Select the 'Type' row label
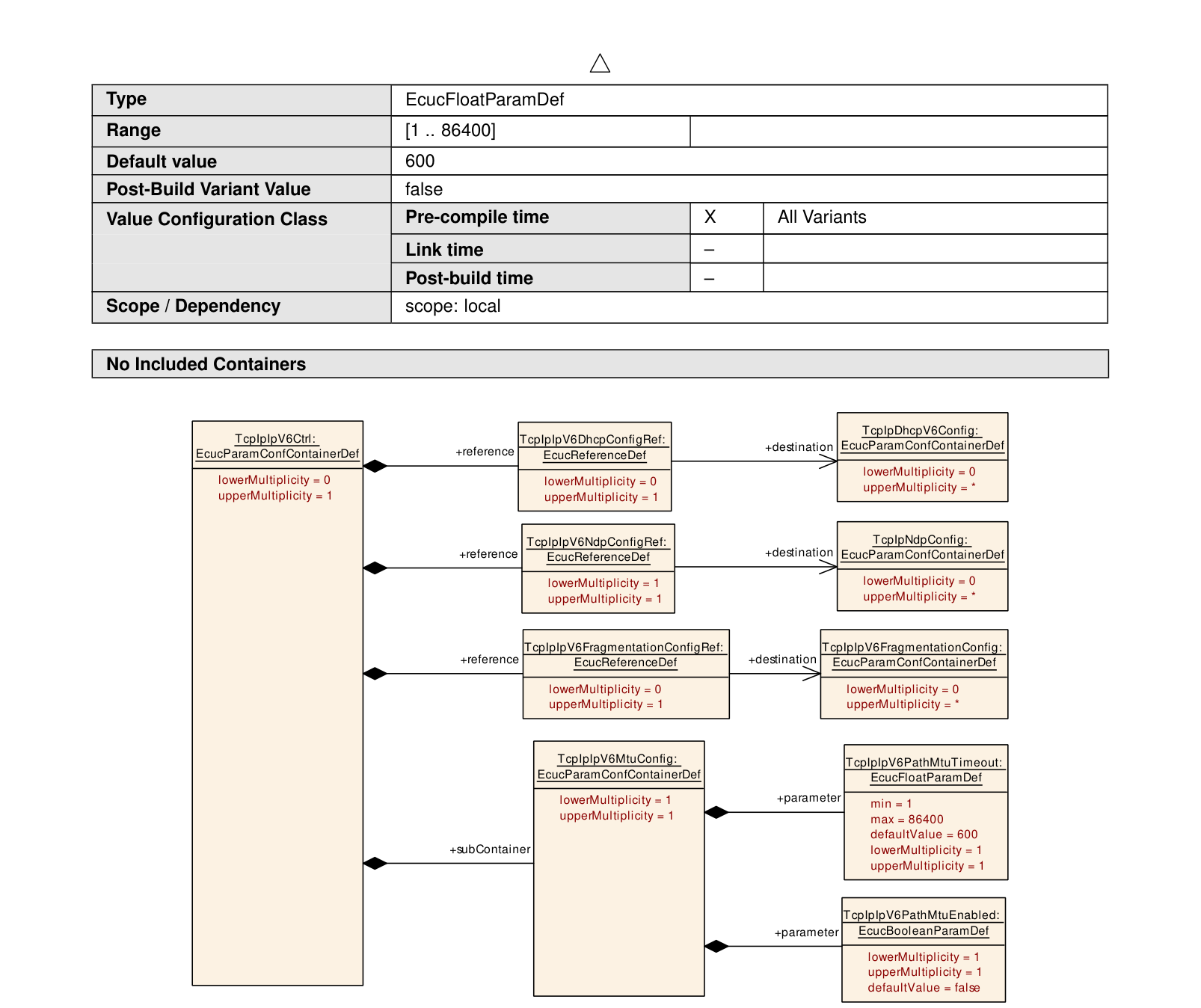This screenshot has width=1201, height=1008. click(126, 99)
